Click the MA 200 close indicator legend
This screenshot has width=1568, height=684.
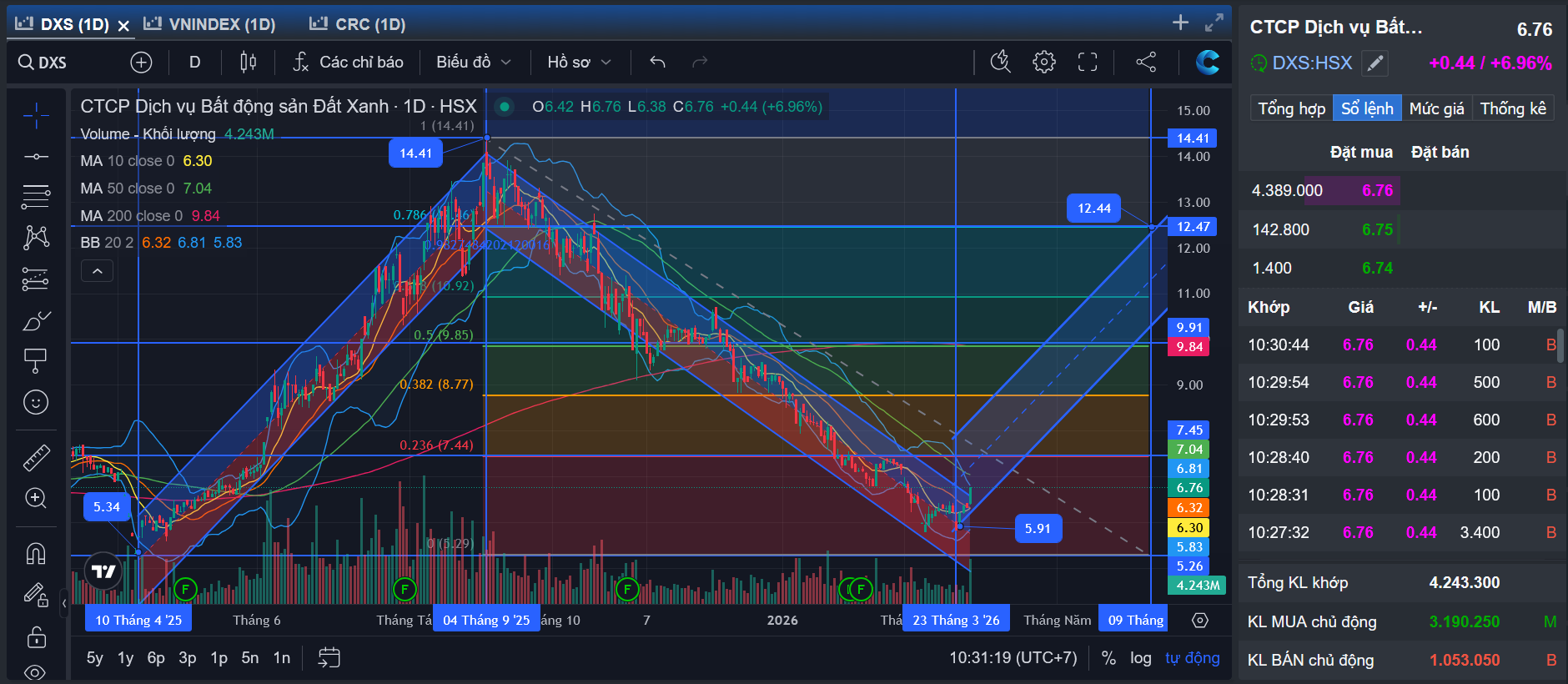coord(150,216)
